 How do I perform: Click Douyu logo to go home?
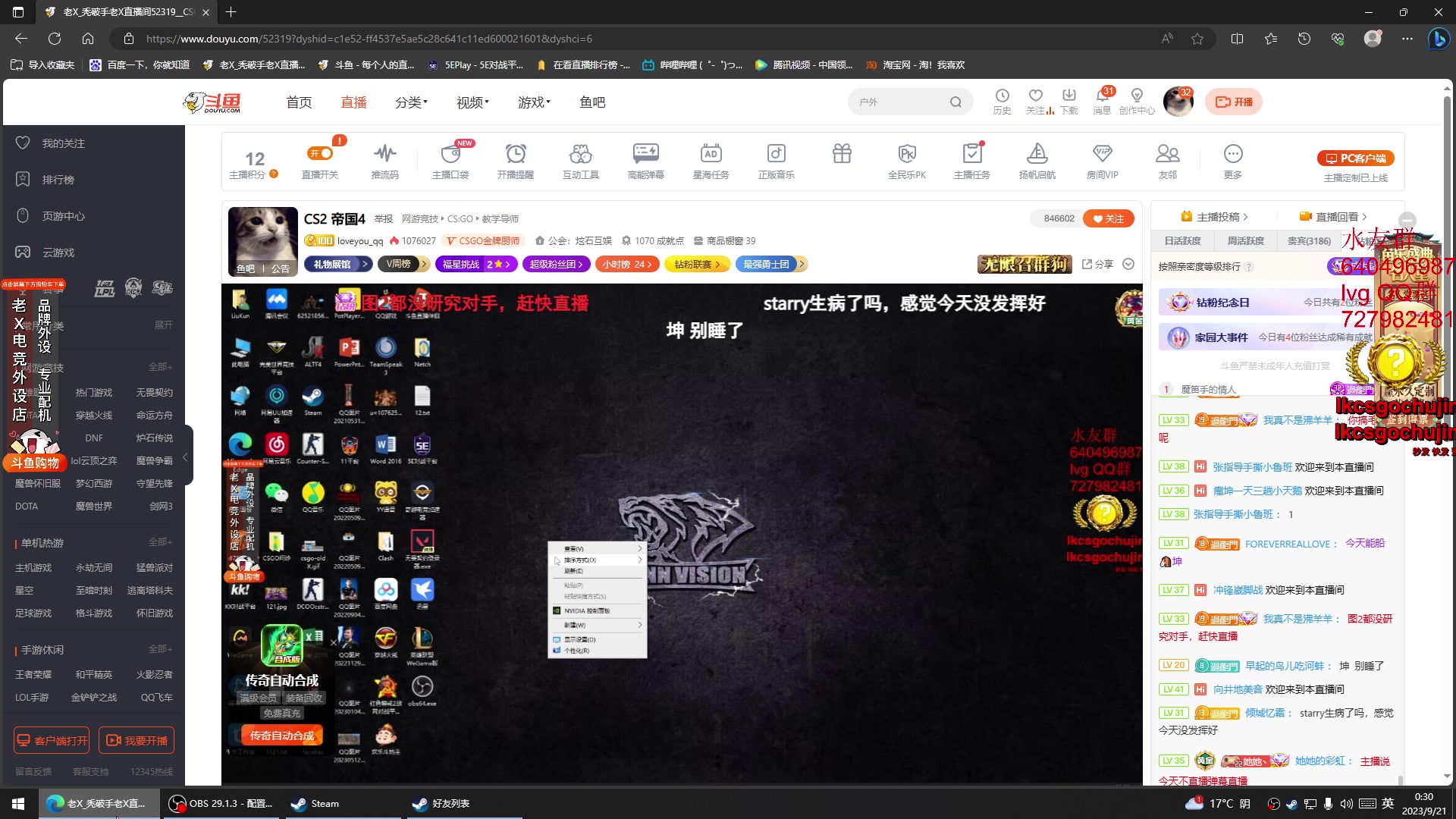[x=212, y=102]
